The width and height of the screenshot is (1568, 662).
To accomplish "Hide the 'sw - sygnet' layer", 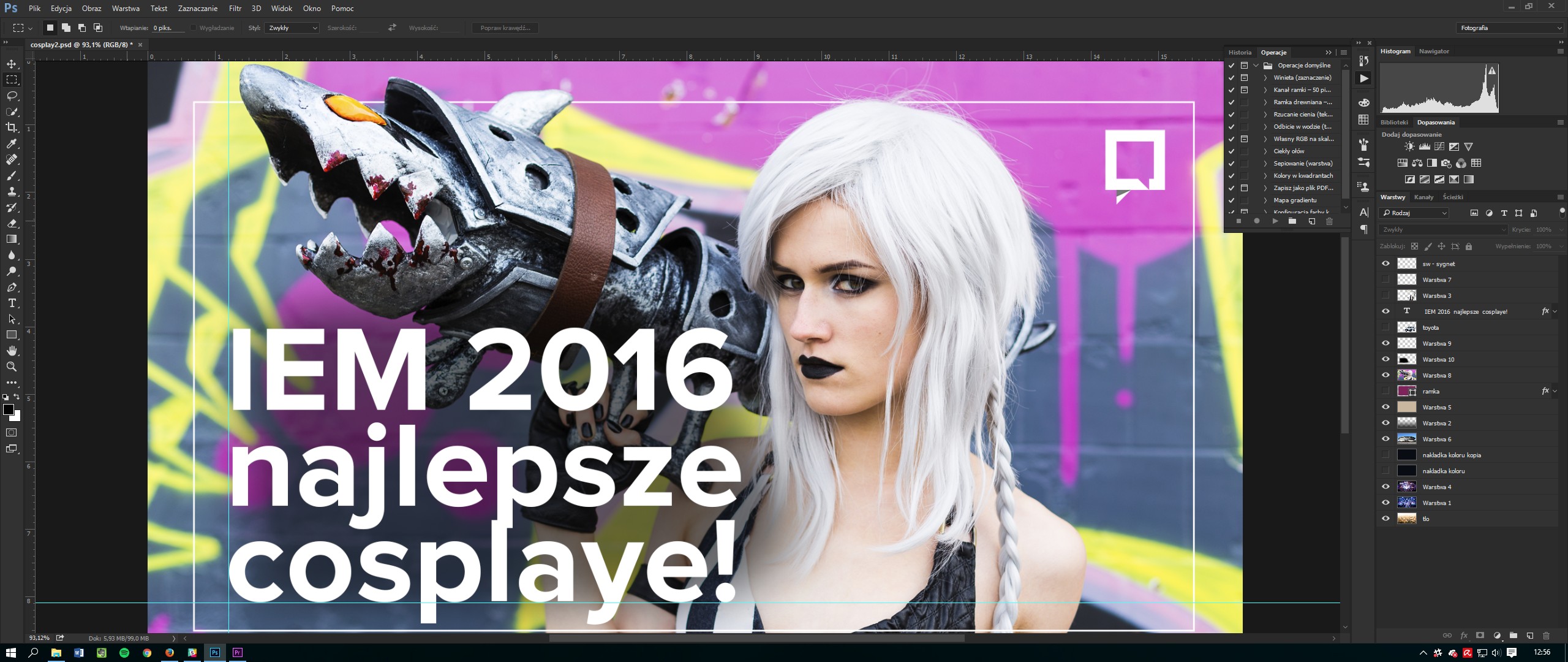I will (x=1385, y=264).
